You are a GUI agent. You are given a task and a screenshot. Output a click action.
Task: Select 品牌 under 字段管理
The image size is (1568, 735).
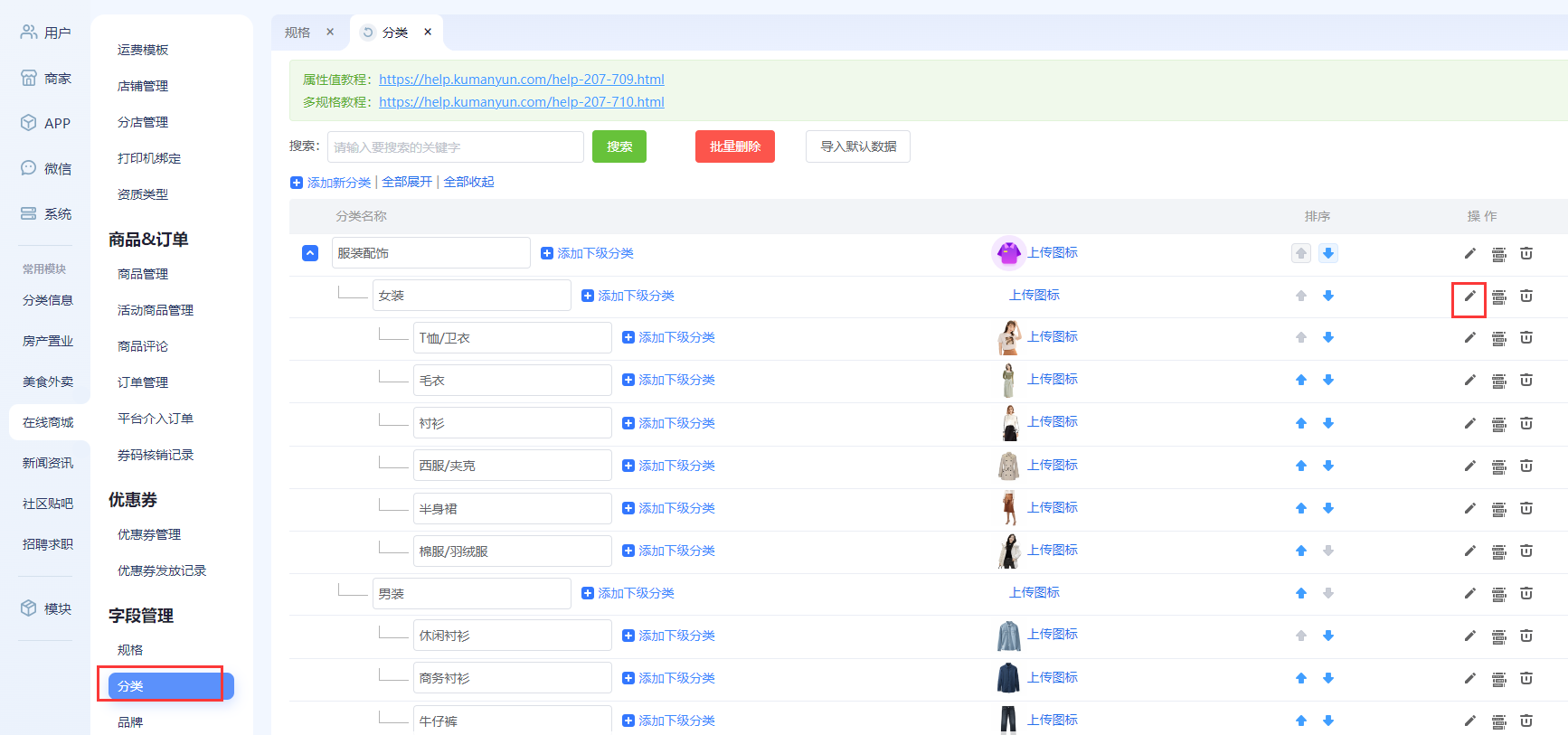click(130, 722)
